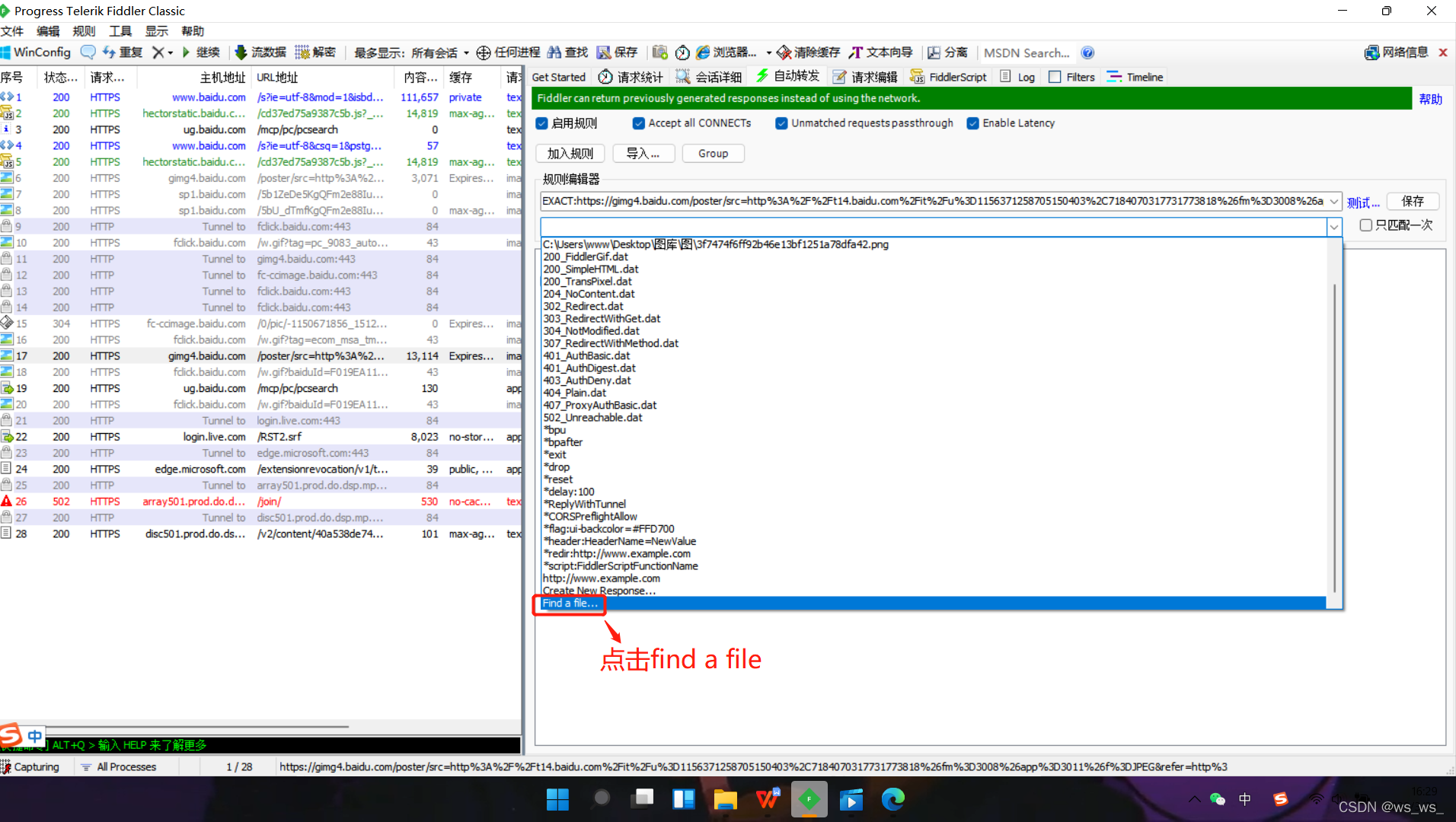Open Microsoft Edge from the taskbar
This screenshot has height=822, width=1456.
892,799
